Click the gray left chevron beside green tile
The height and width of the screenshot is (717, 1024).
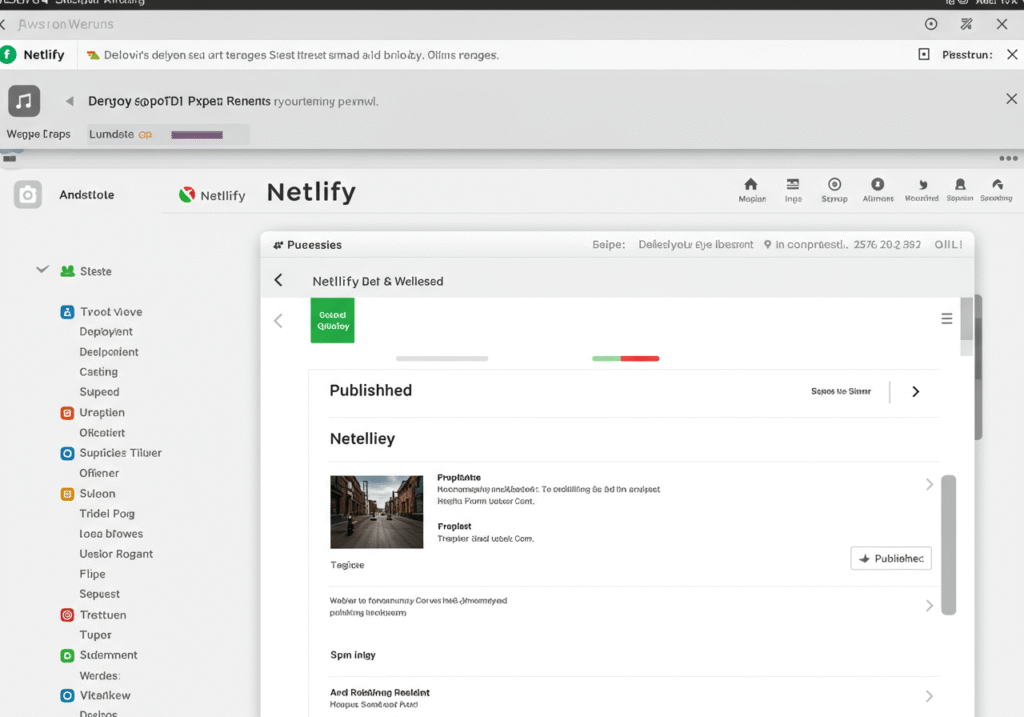(278, 321)
